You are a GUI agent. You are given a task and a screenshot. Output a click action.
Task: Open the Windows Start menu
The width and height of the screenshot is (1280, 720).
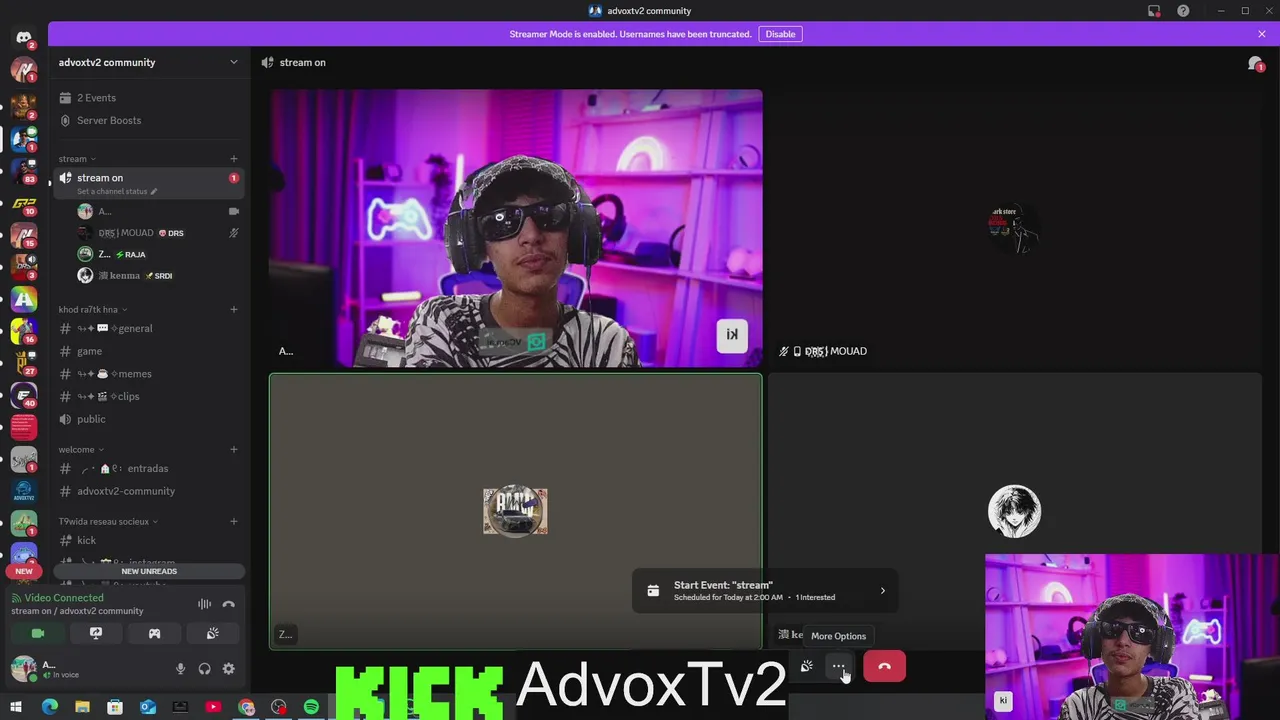pyautogui.click(x=16, y=707)
